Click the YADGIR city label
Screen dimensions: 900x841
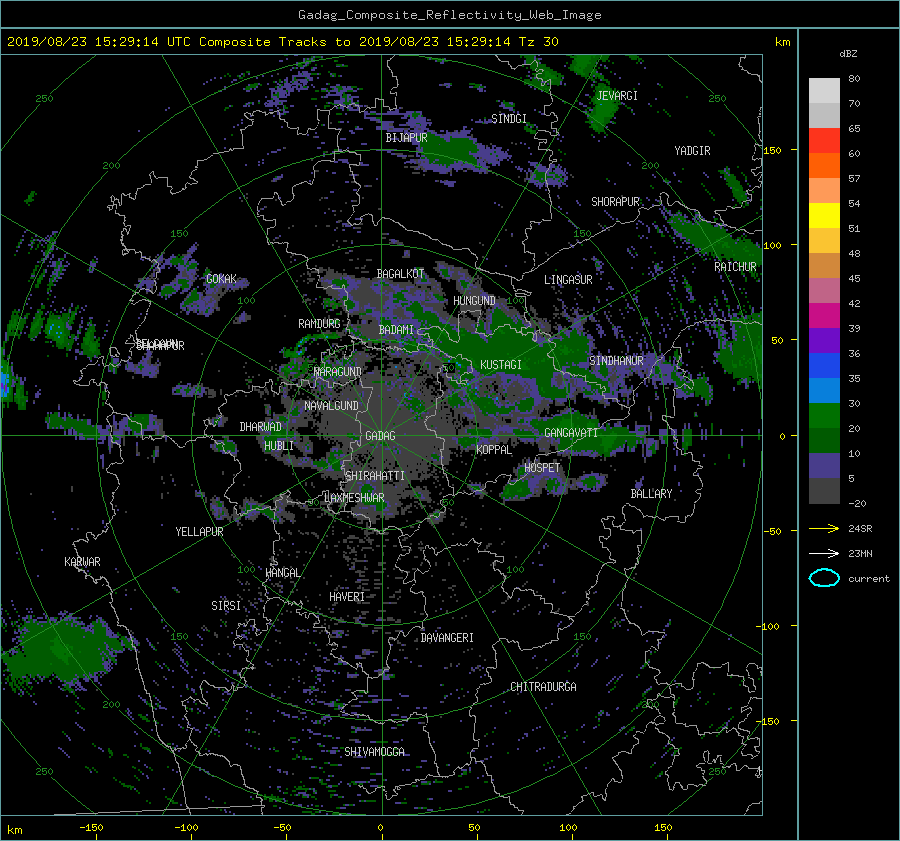click(692, 151)
